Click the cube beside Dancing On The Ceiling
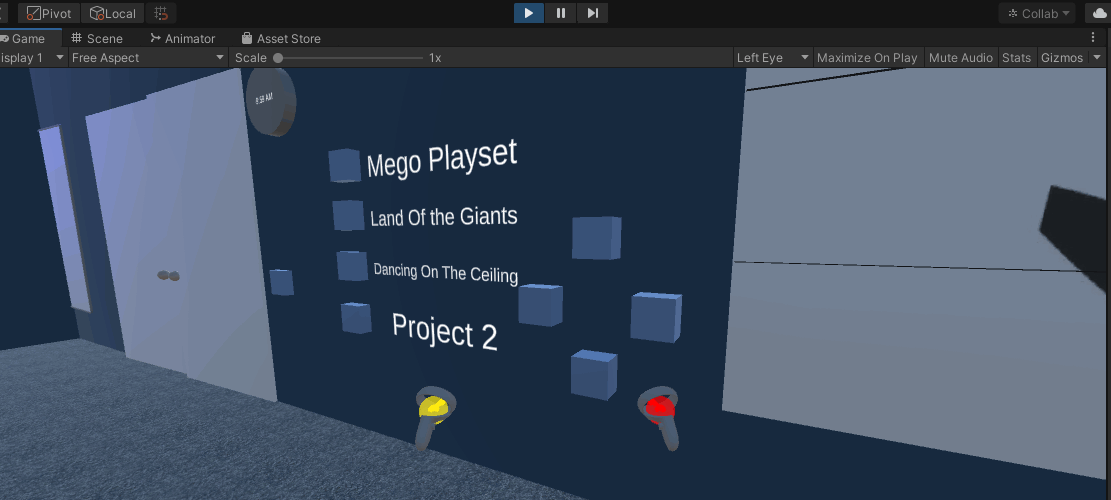This screenshot has height=500, width=1111. pyautogui.click(x=352, y=266)
